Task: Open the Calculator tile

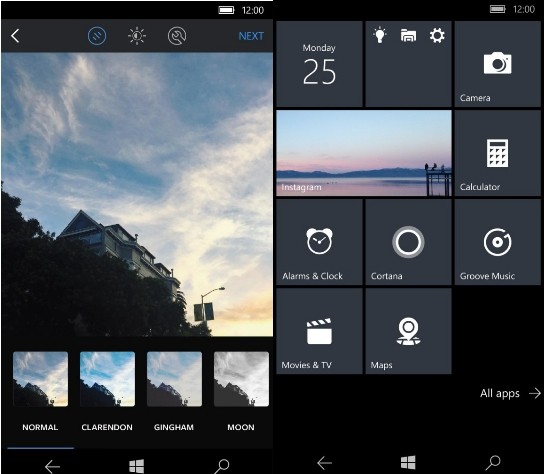Action: pyautogui.click(x=497, y=153)
